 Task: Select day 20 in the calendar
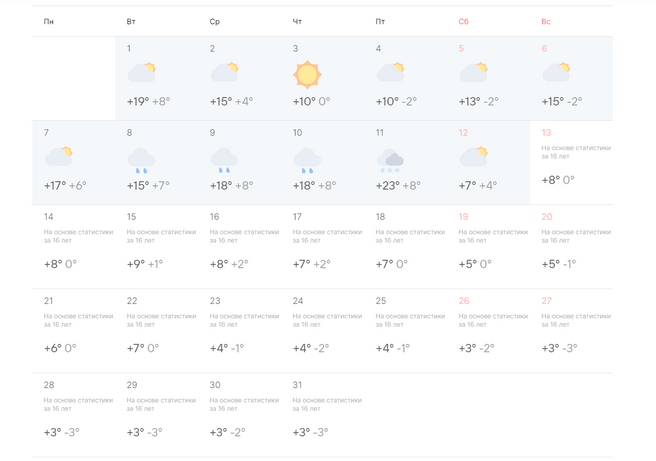[x=571, y=246]
